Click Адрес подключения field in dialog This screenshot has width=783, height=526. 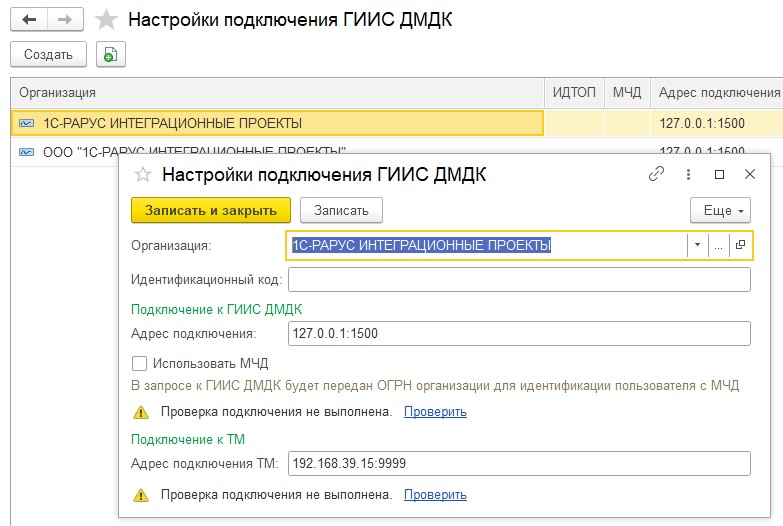[x=519, y=333]
